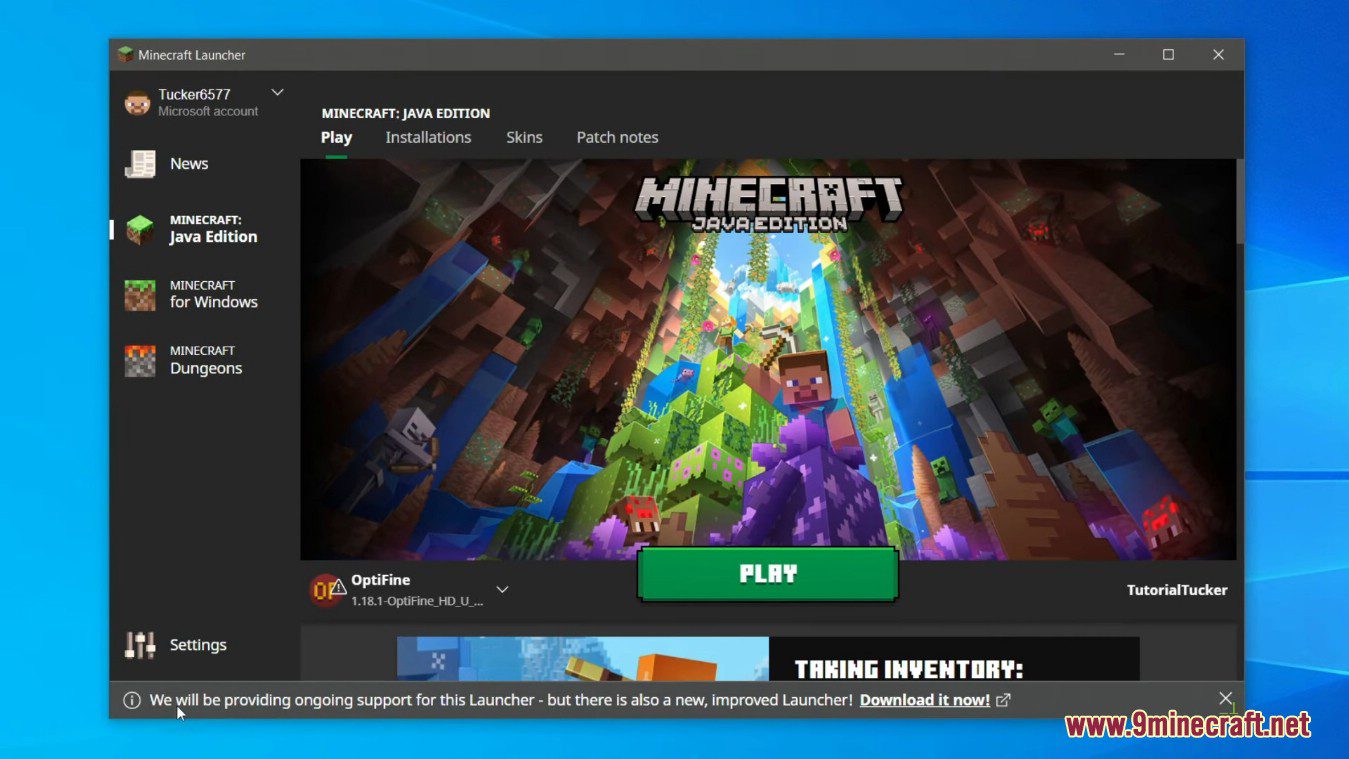1349x759 pixels.
Task: Select the Java Edition grass block icon
Action: [x=140, y=229]
